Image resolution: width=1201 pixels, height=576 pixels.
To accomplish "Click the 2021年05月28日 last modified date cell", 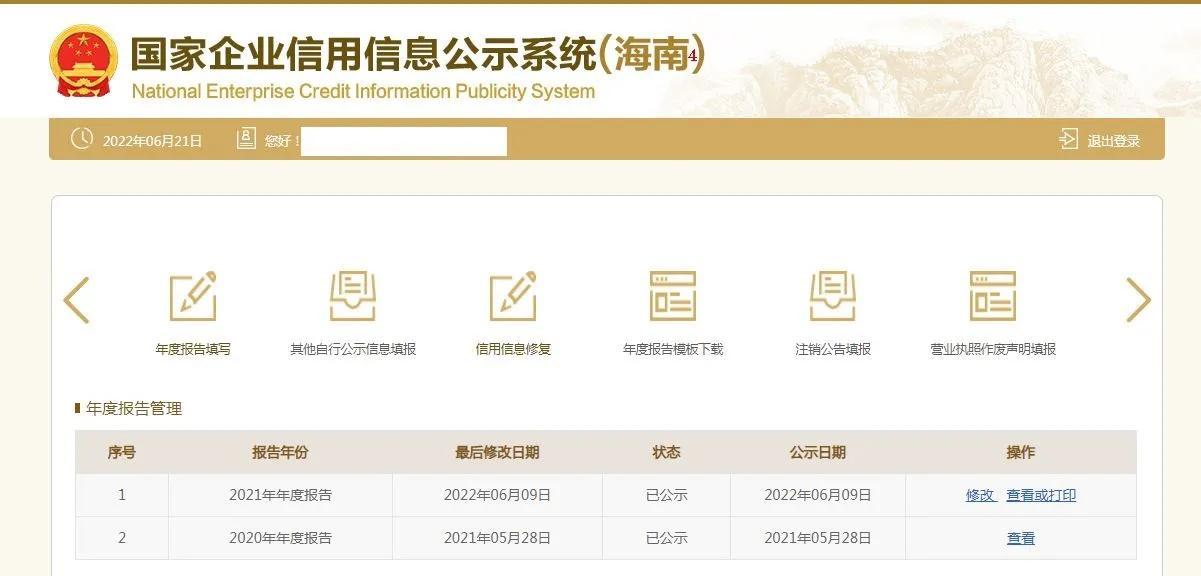I will [x=497, y=538].
